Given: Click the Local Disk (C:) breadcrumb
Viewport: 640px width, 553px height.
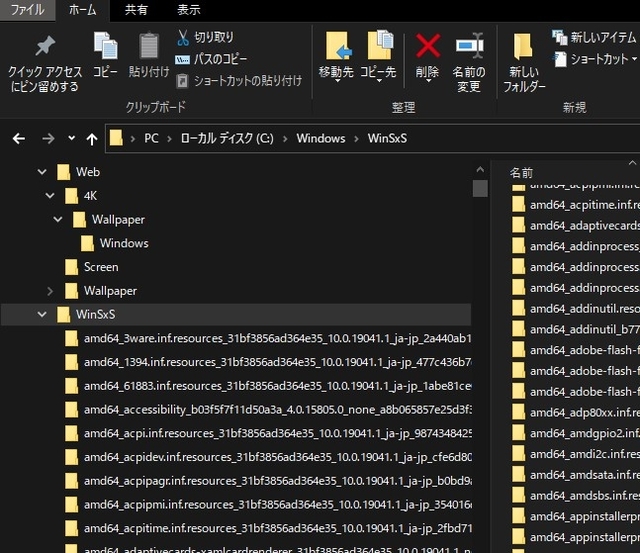Looking at the screenshot, I should pos(227,138).
